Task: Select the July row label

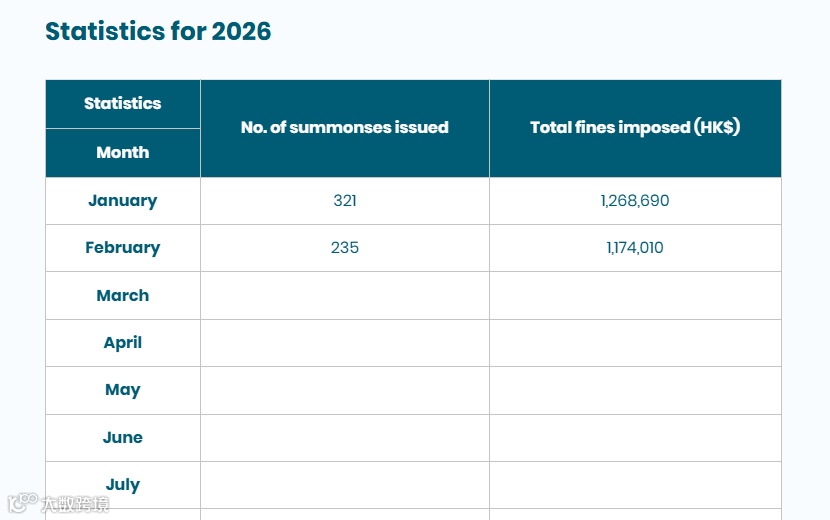Action: pyautogui.click(x=123, y=485)
